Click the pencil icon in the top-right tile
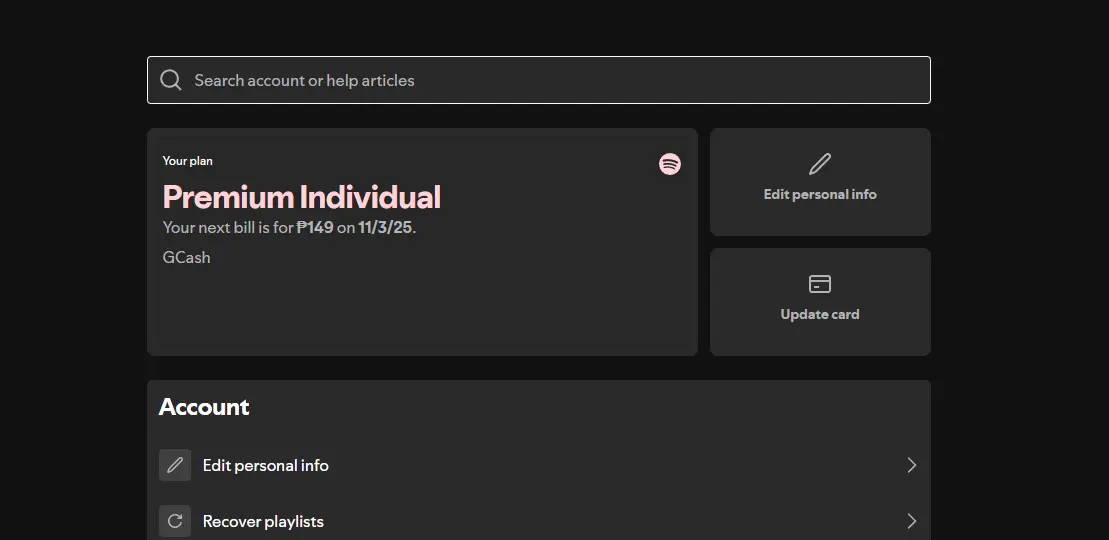 coord(820,164)
